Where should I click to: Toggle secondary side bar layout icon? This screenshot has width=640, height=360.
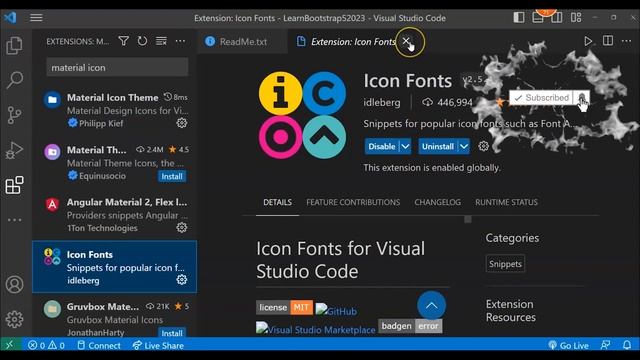click(x=557, y=18)
